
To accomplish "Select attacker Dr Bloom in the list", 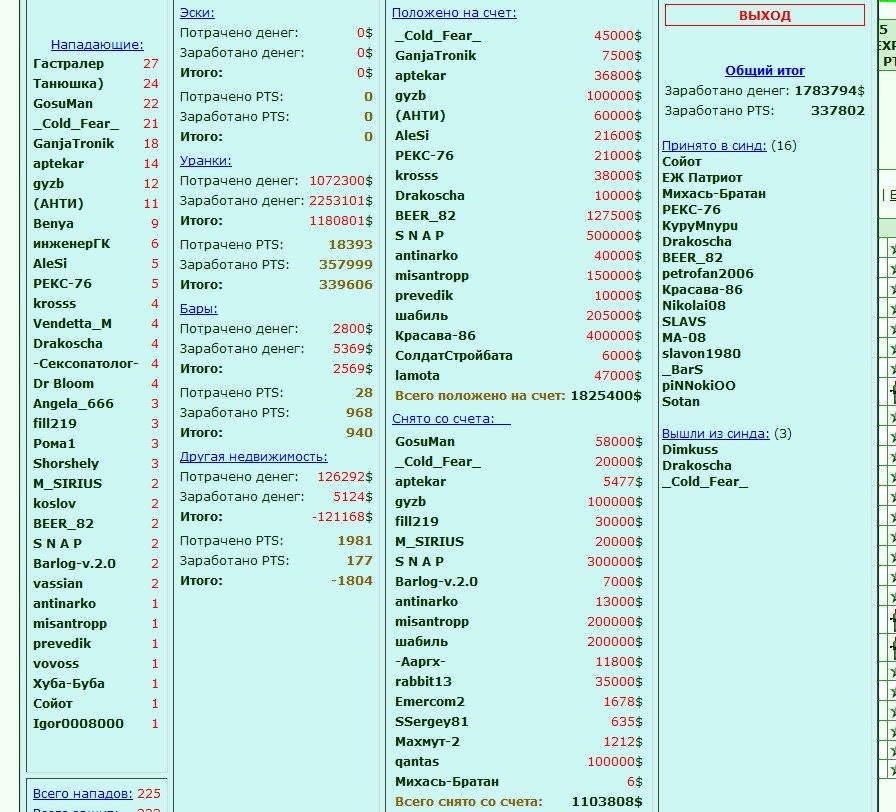I will (x=63, y=384).
